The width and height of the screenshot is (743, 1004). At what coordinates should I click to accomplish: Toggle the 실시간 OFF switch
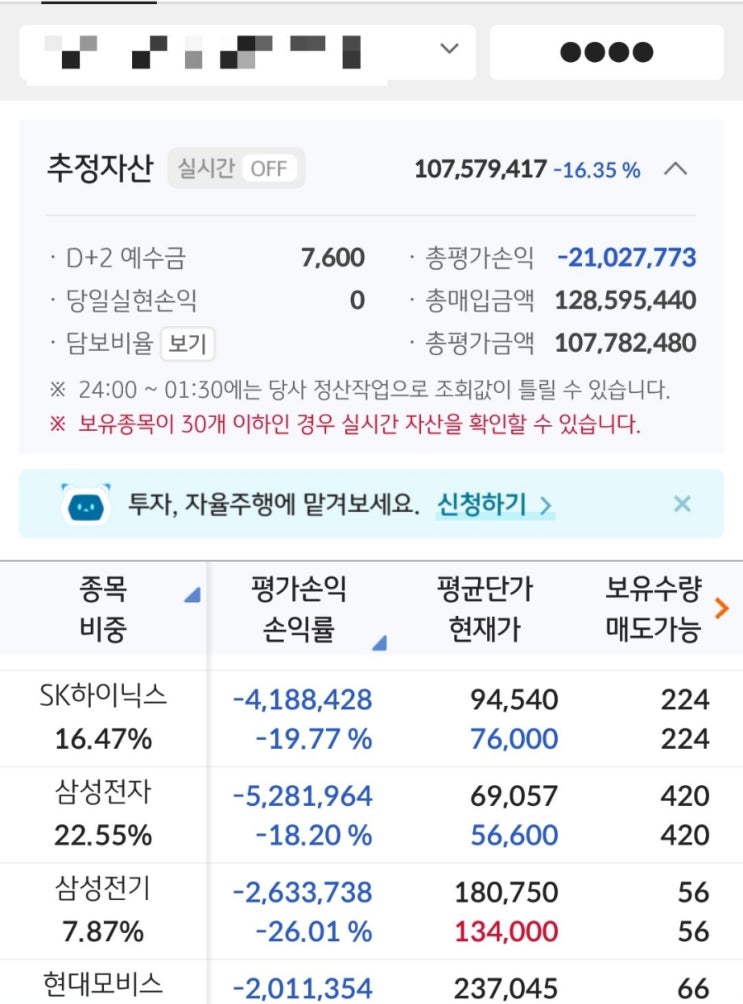[x=236, y=168]
